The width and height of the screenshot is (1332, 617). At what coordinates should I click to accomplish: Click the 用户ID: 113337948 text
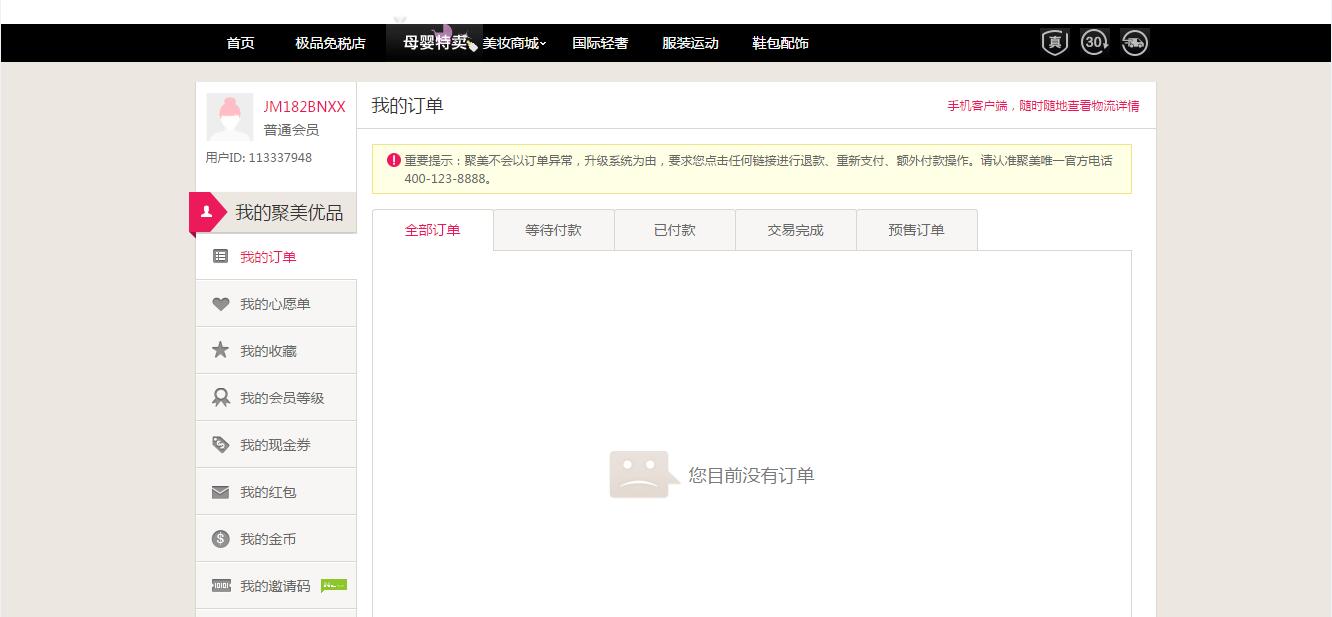(x=259, y=158)
